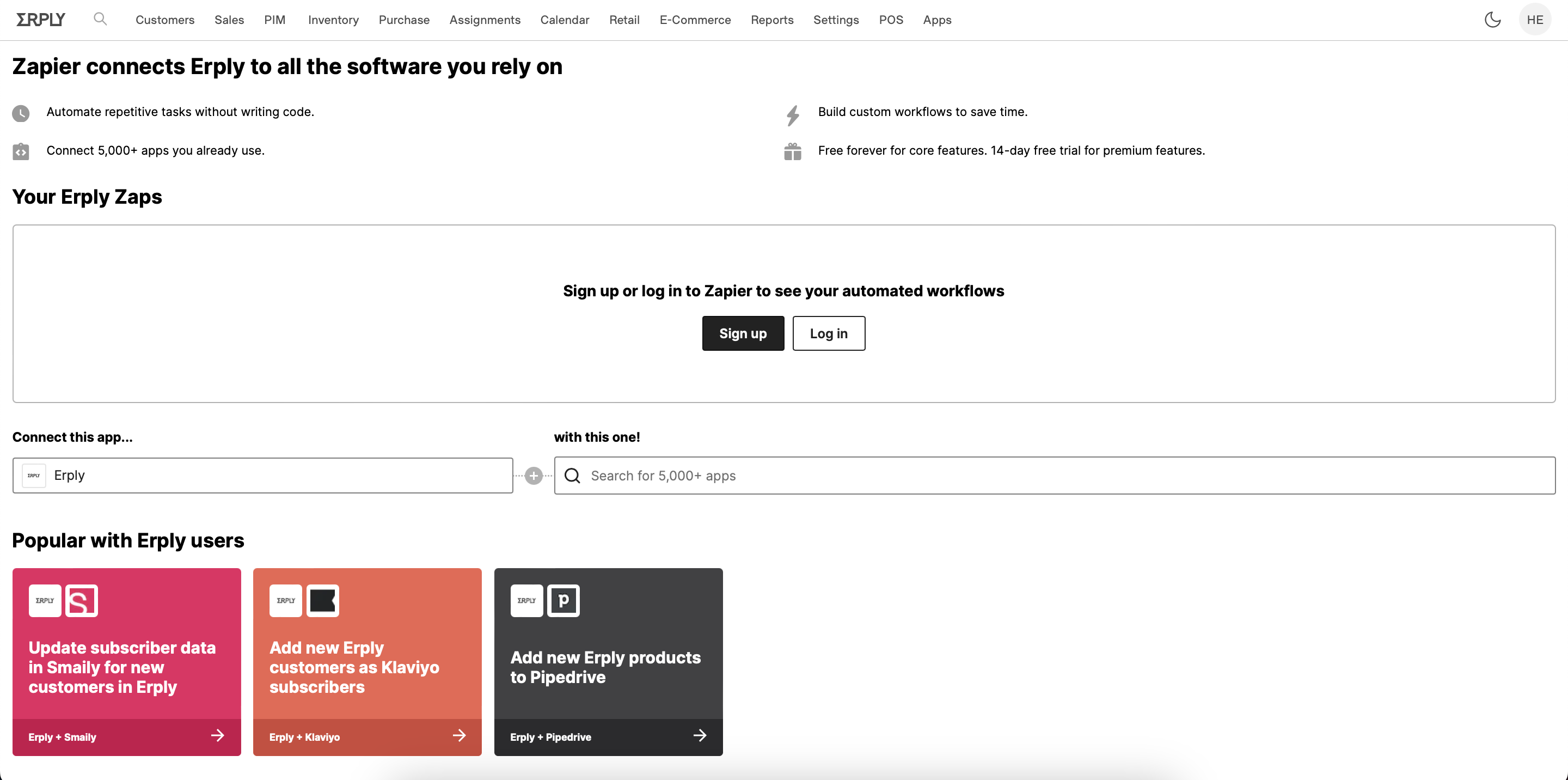Screen dimensions: 1568x780
Task: Open the Settings menu
Action: 836,20
